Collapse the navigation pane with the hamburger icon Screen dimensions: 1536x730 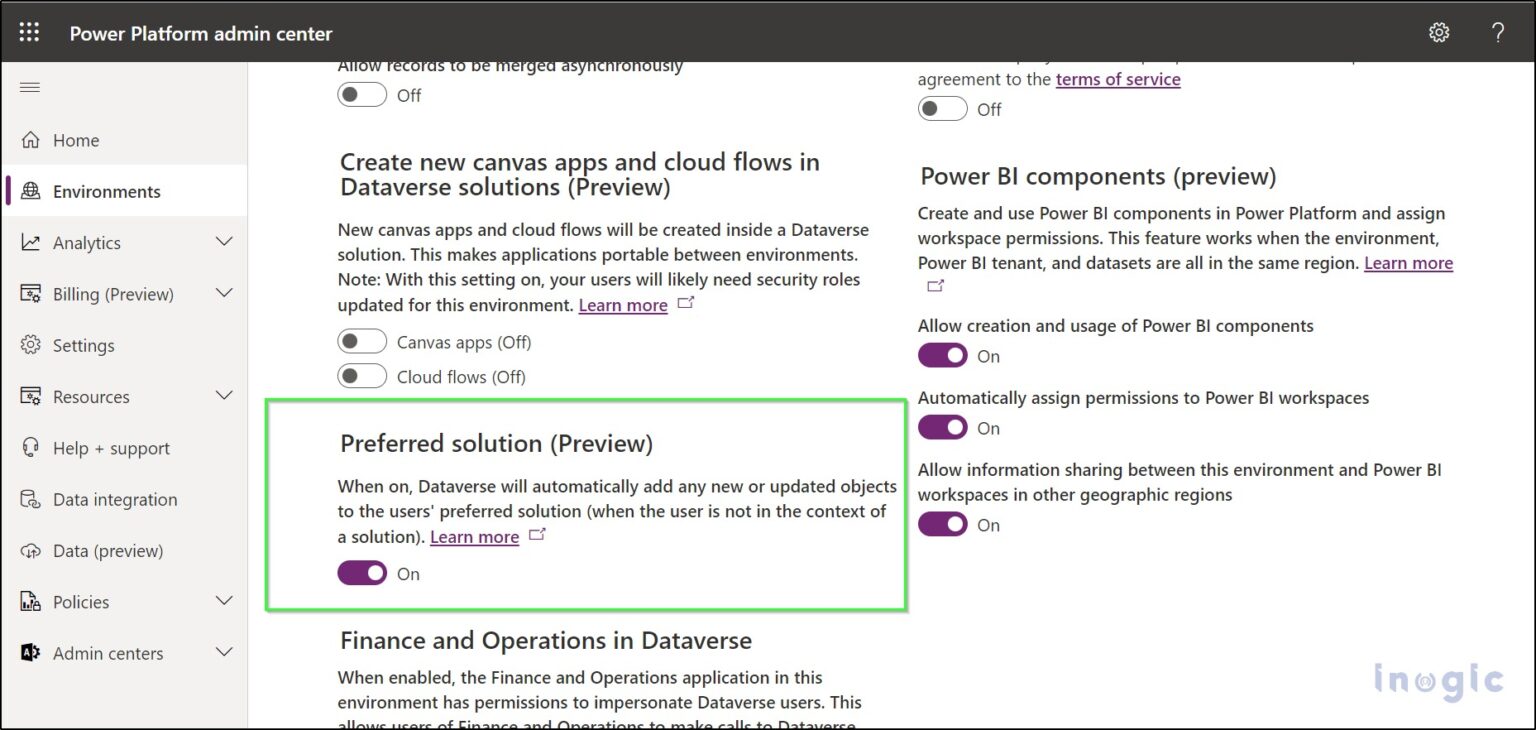click(30, 88)
